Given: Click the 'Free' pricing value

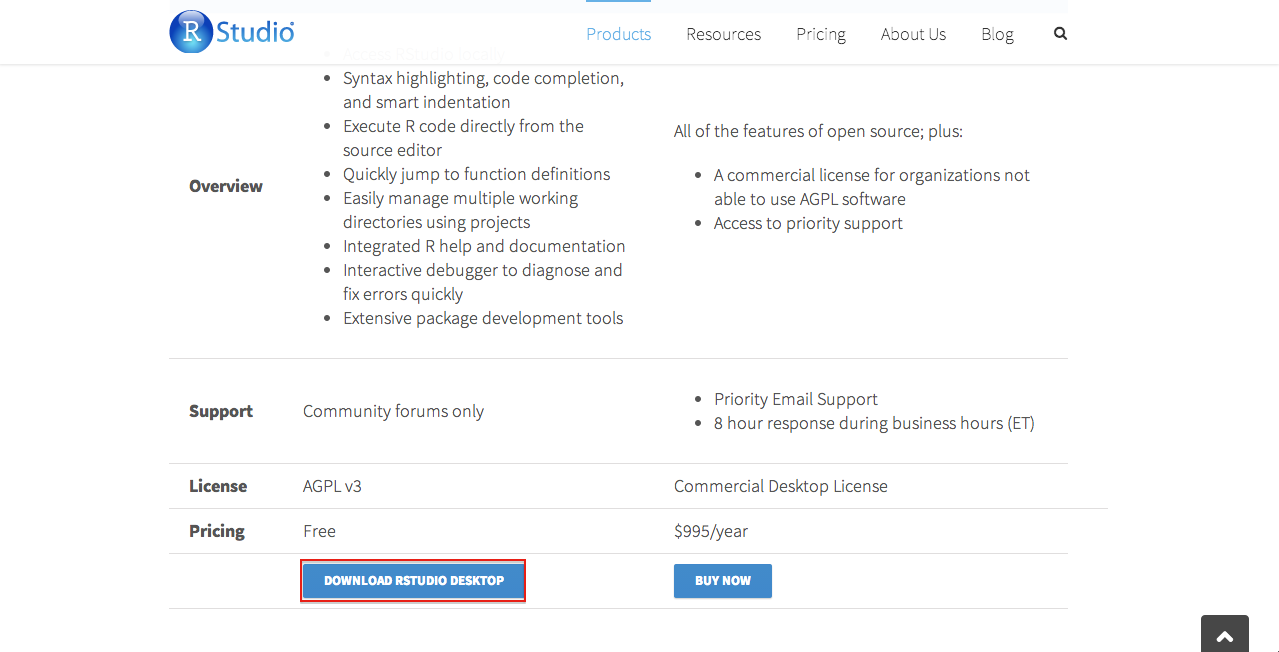Looking at the screenshot, I should [x=319, y=531].
